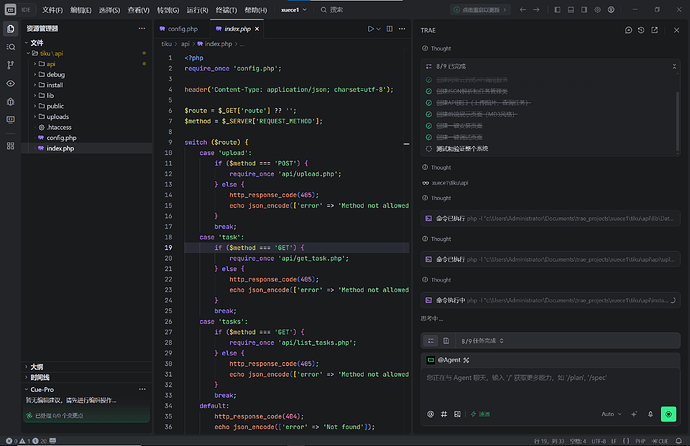Viewport: 690px width, 446px height.
Task: Click the @ context mention icon
Action: coord(430,414)
